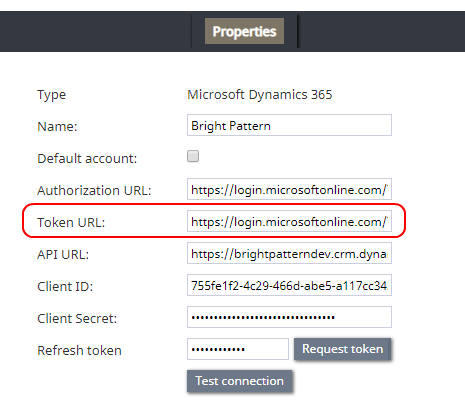Click the Refresh token field
The width and height of the screenshot is (465, 409).
pyautogui.click(x=238, y=349)
